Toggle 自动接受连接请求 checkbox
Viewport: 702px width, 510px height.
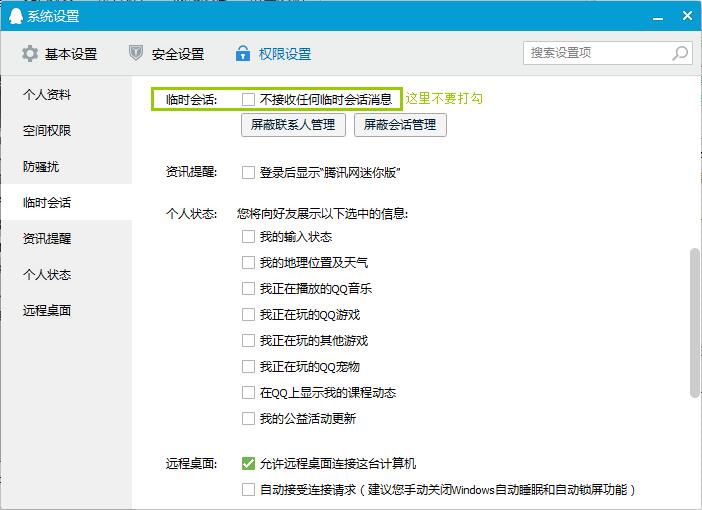coord(249,490)
